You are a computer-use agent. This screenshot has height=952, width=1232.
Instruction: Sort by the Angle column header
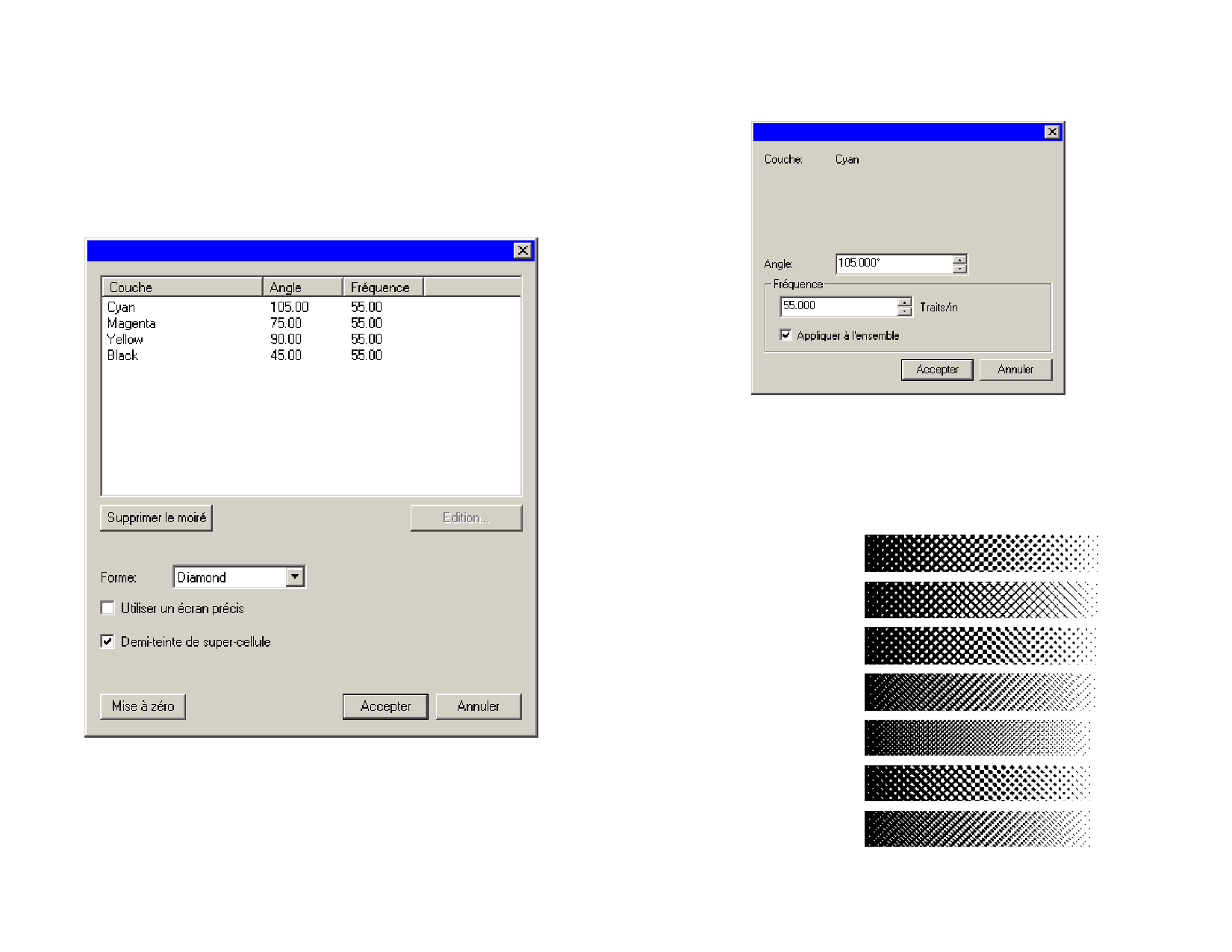[302, 287]
